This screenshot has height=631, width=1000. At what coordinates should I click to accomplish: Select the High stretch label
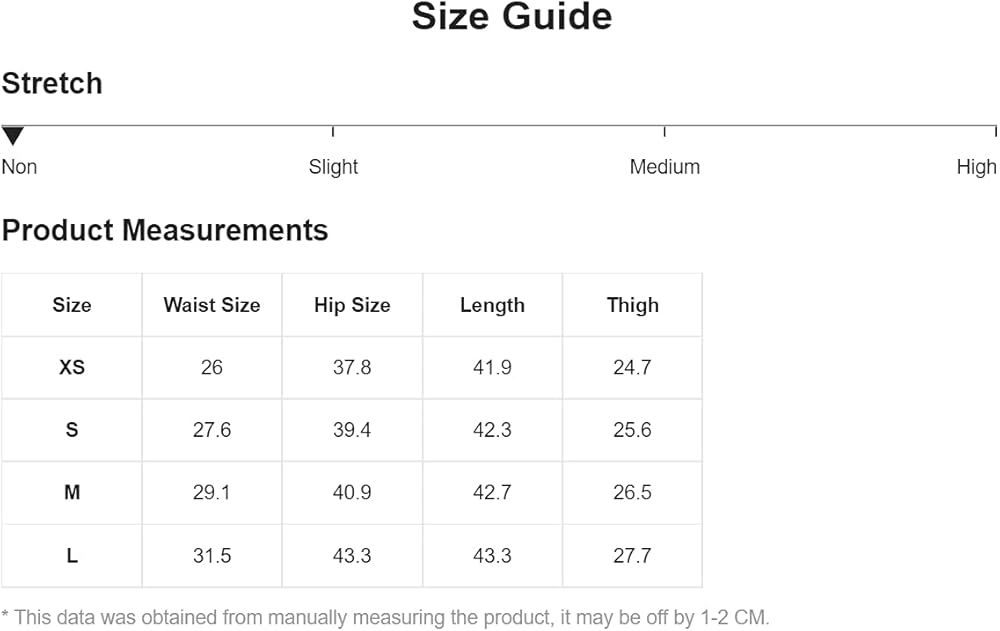coord(976,167)
